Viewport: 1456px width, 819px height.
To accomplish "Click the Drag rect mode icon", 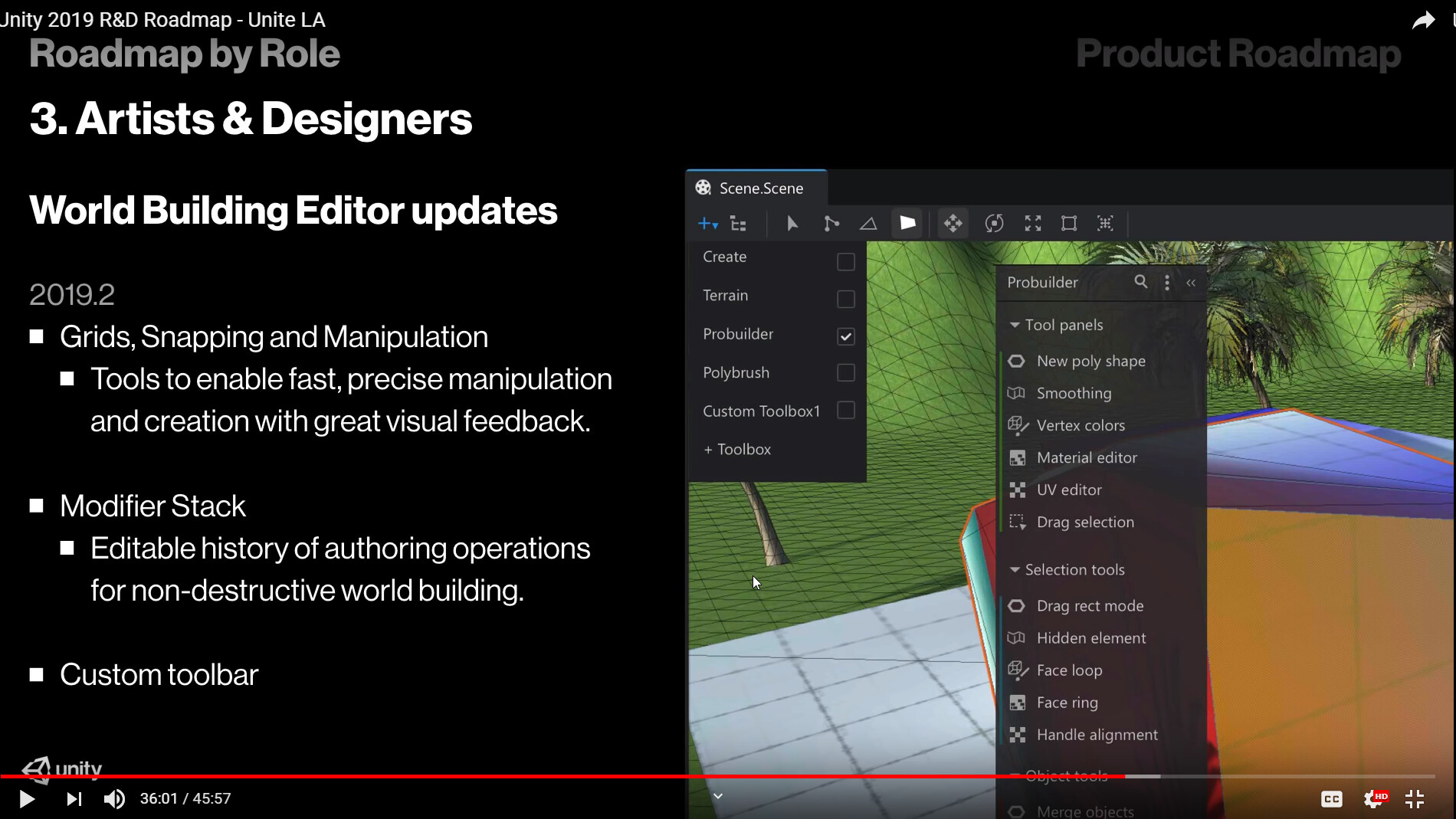I will click(1017, 606).
